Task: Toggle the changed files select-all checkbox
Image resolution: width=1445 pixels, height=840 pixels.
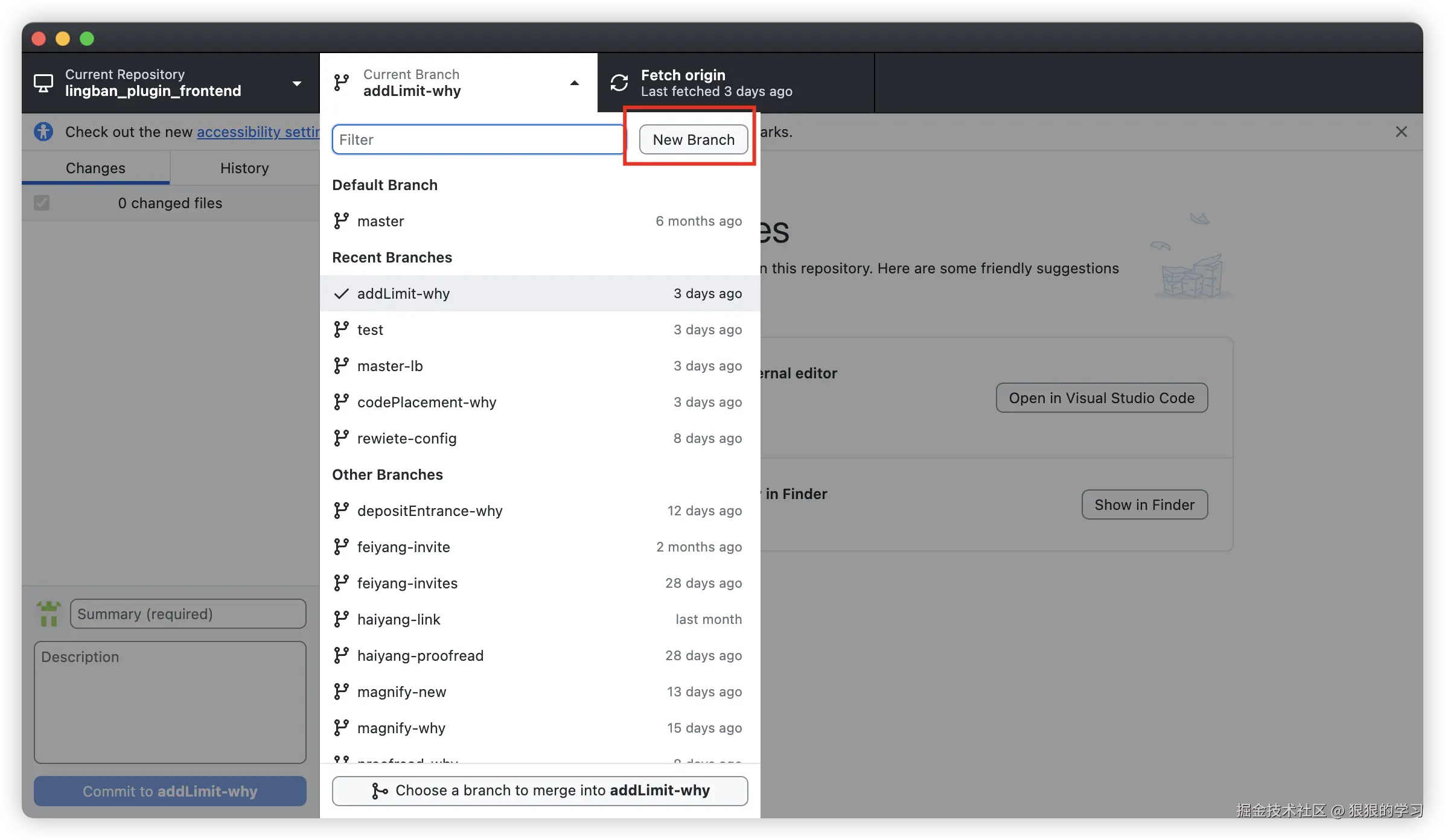Action: [x=42, y=203]
